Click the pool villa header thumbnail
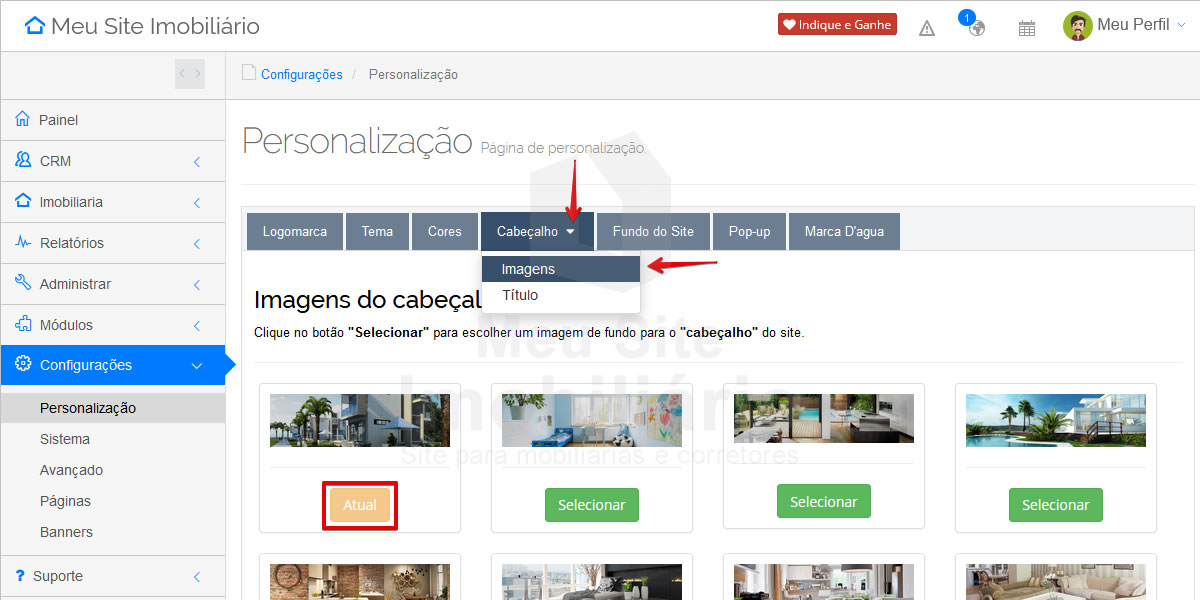 tap(1055, 420)
